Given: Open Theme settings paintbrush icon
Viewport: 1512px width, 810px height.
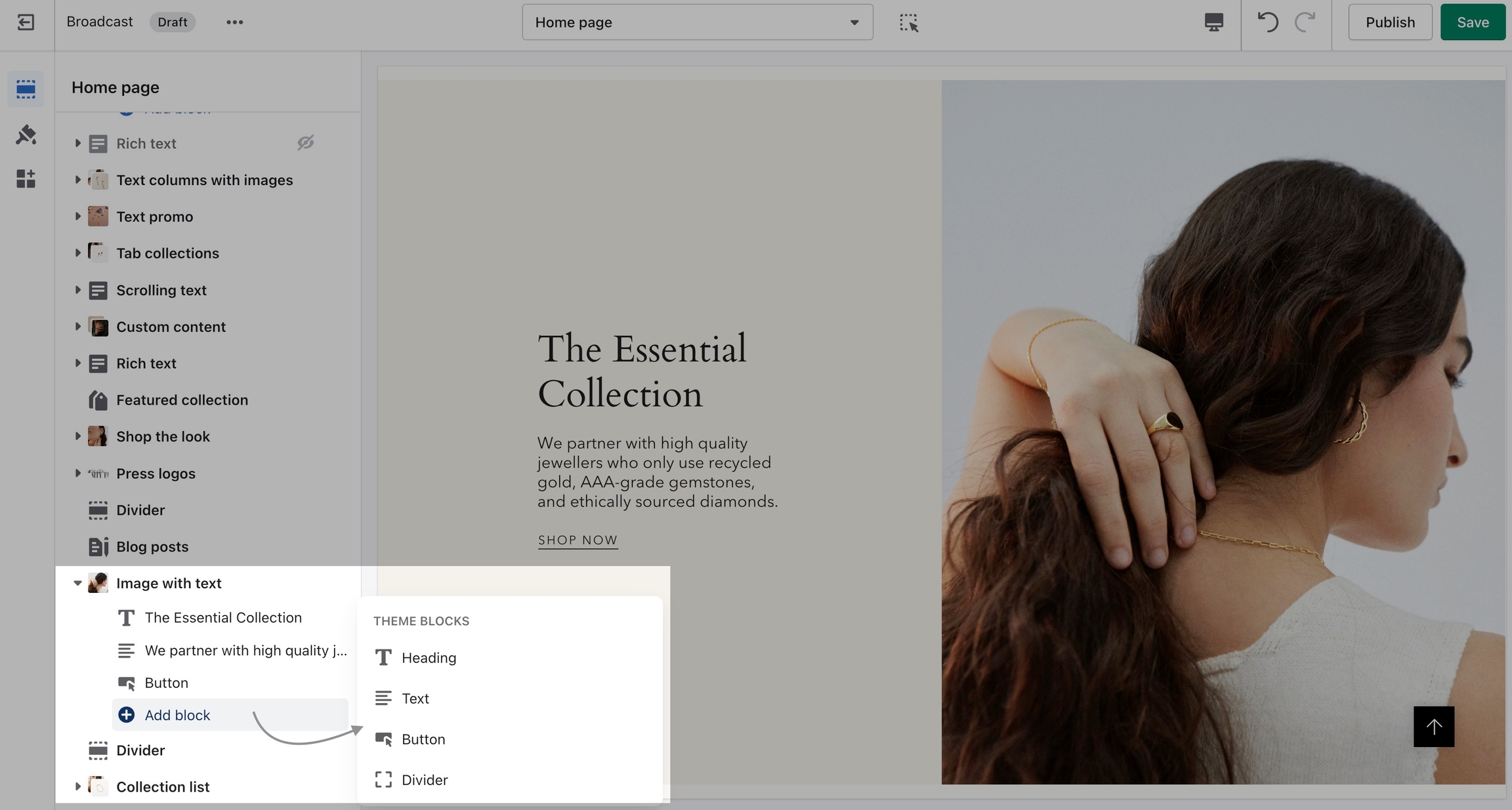Looking at the screenshot, I should coord(26,134).
